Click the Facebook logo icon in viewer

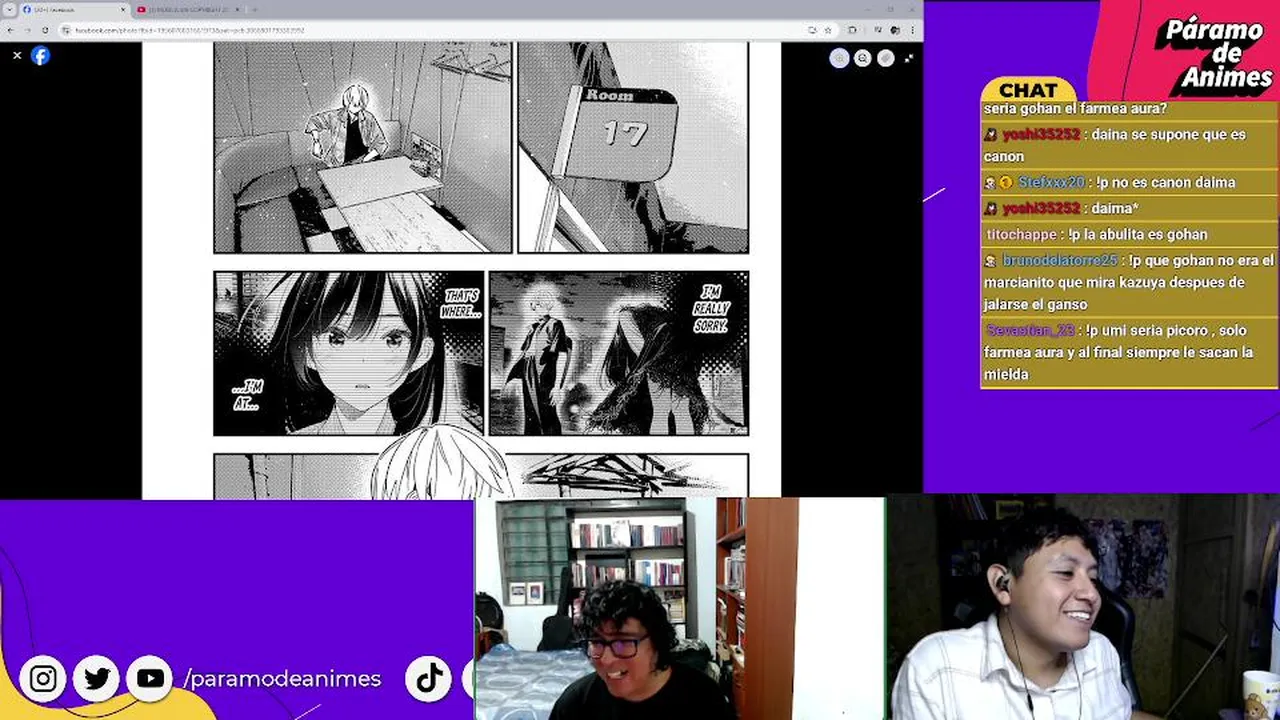tap(40, 56)
